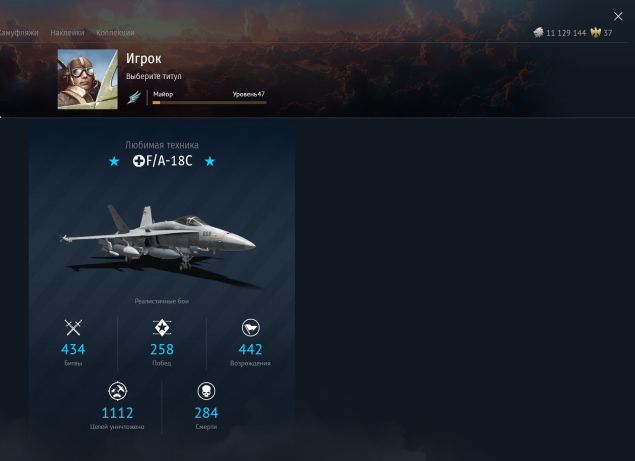The width and height of the screenshot is (635, 461).
Task: Click the Майор rank wing icon
Action: [134, 98]
